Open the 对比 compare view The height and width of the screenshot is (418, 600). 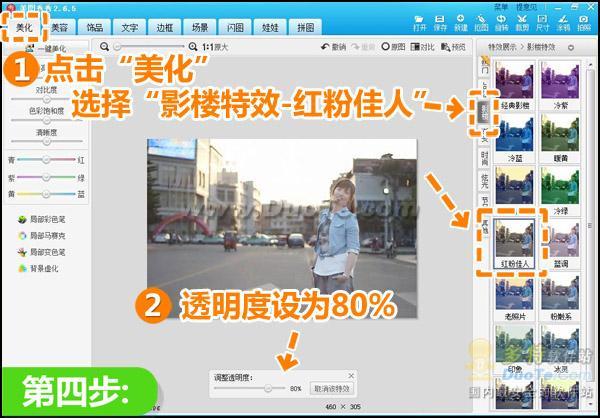pyautogui.click(x=422, y=47)
